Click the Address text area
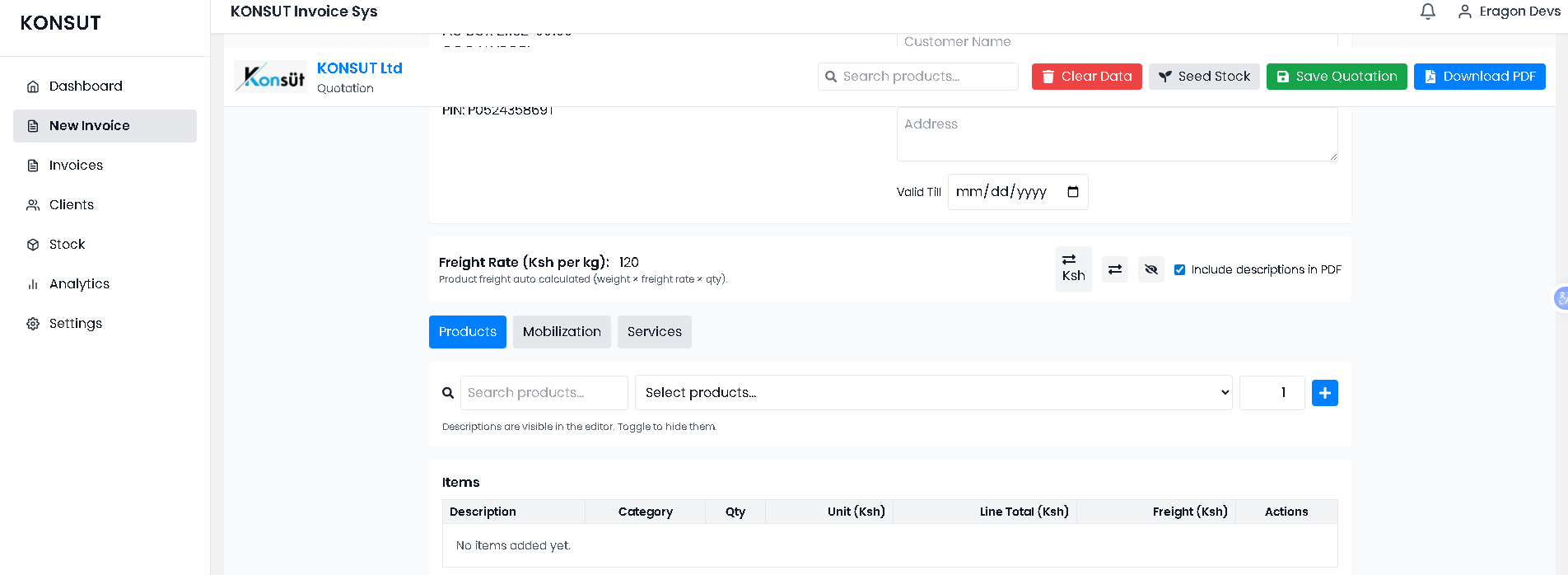Screen dimensions: 1568x575 1118,133
